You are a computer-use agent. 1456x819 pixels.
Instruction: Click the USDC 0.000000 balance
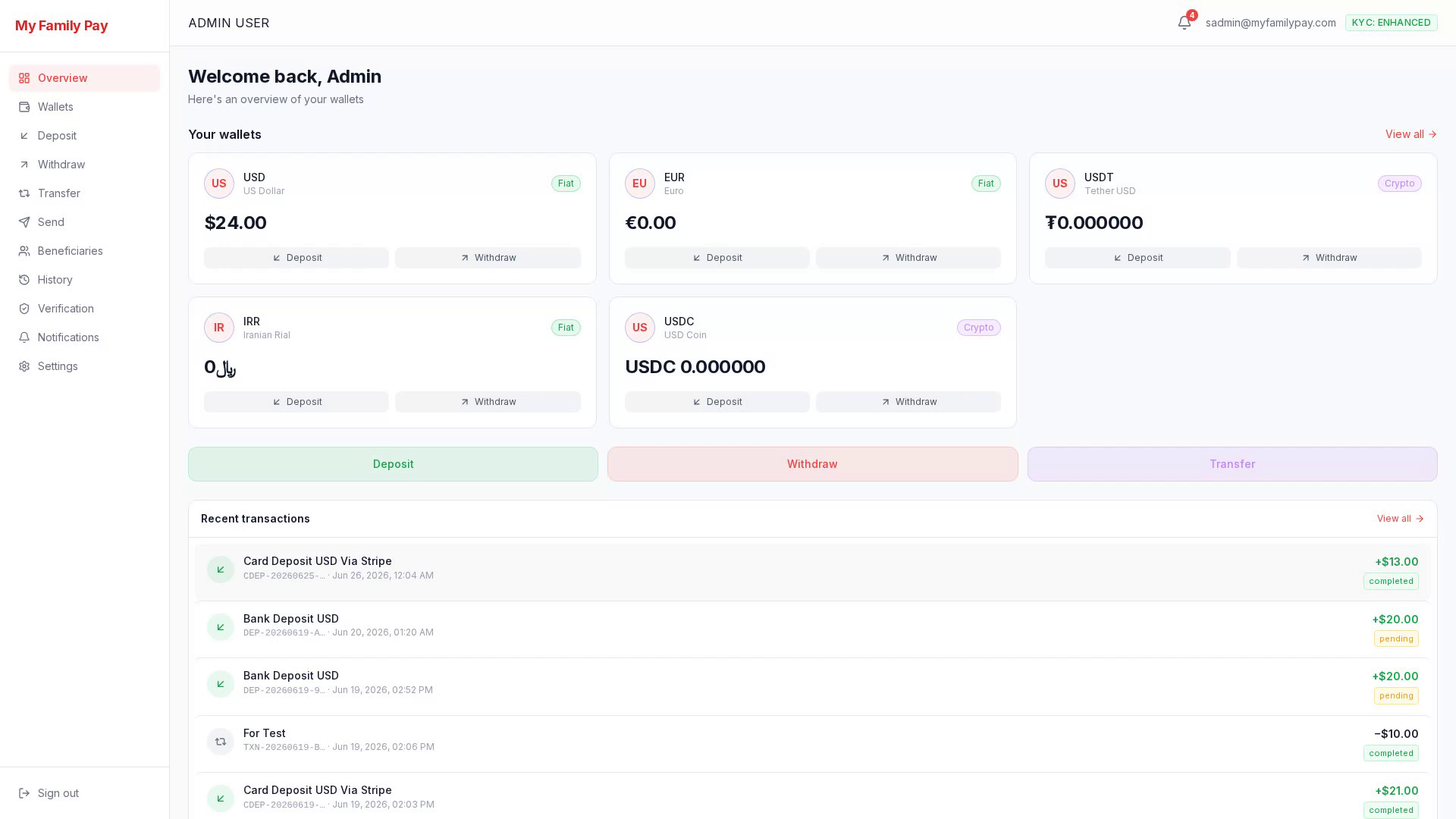pyautogui.click(x=695, y=367)
